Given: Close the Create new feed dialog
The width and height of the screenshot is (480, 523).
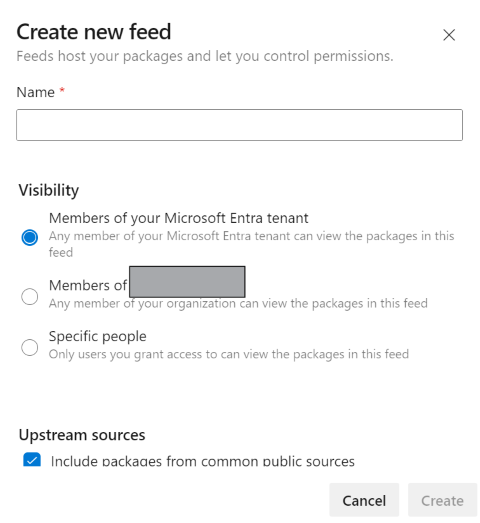Looking at the screenshot, I should pos(449,35).
